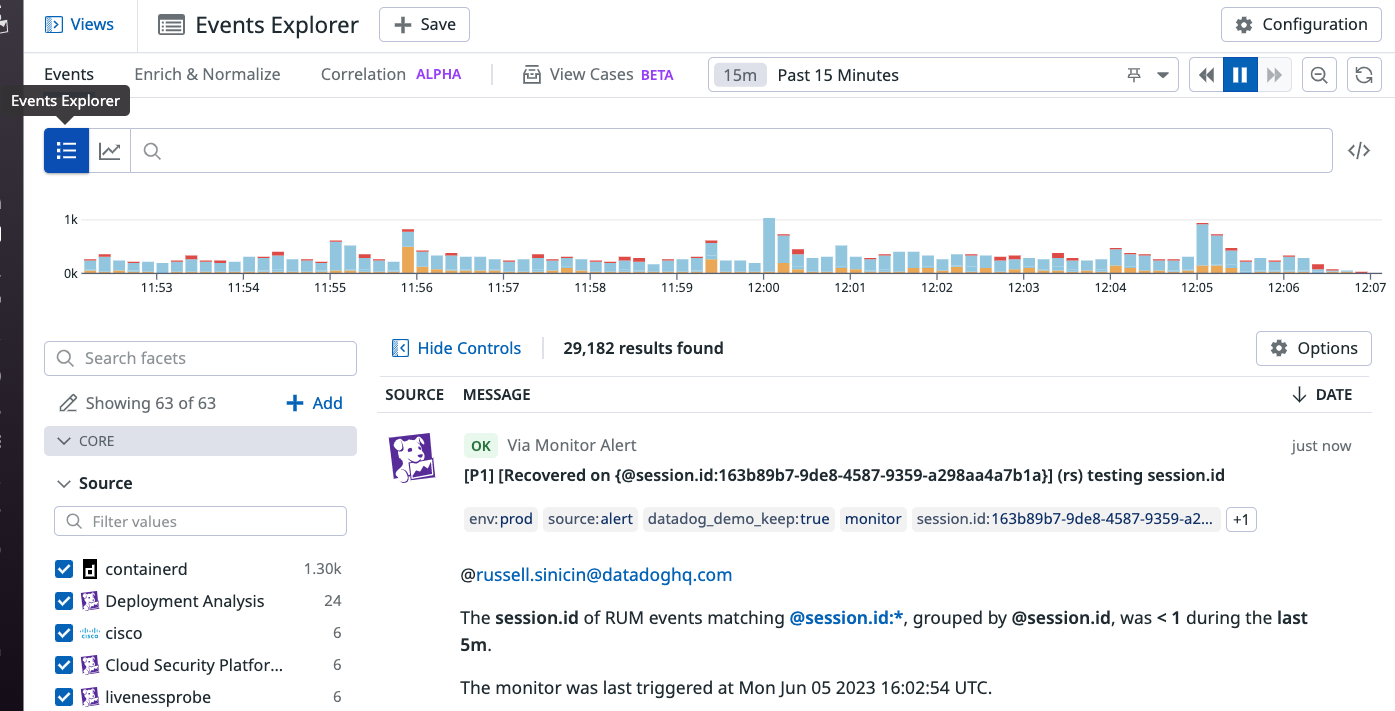Uncheck the Deployment Analysis source
The image size is (1395, 711).
(x=64, y=601)
